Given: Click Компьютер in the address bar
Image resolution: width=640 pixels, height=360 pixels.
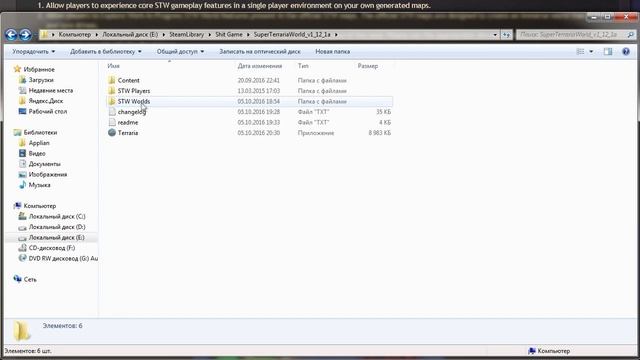Looking at the screenshot, I should coord(75,35).
